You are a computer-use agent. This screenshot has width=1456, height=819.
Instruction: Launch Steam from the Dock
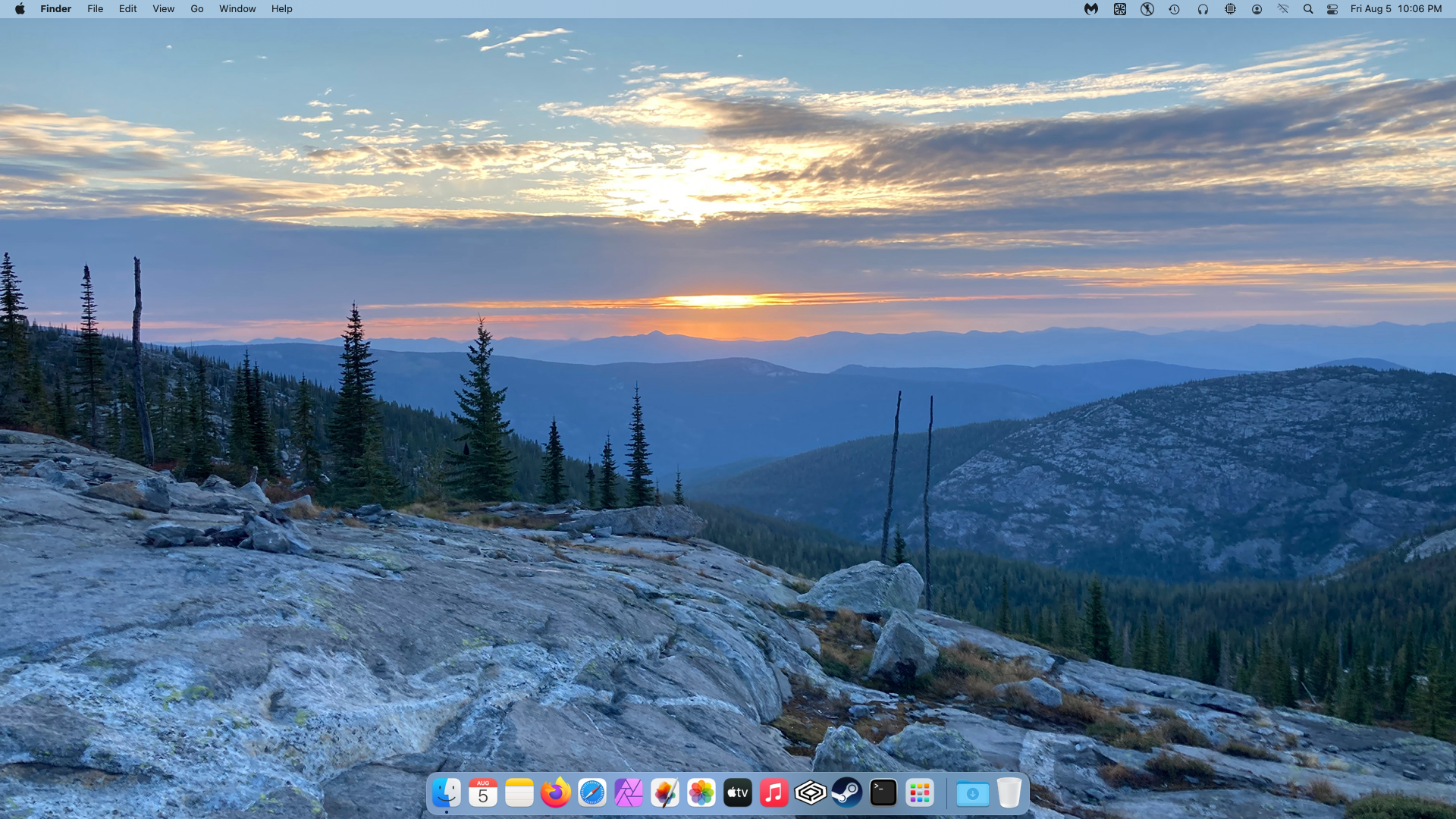coord(847,793)
